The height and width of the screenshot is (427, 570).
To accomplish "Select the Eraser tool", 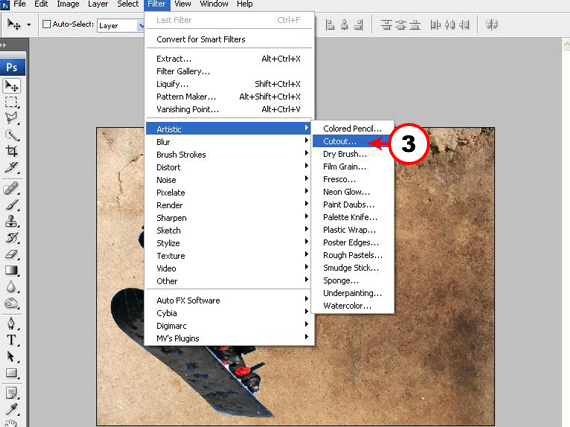I will (x=11, y=254).
